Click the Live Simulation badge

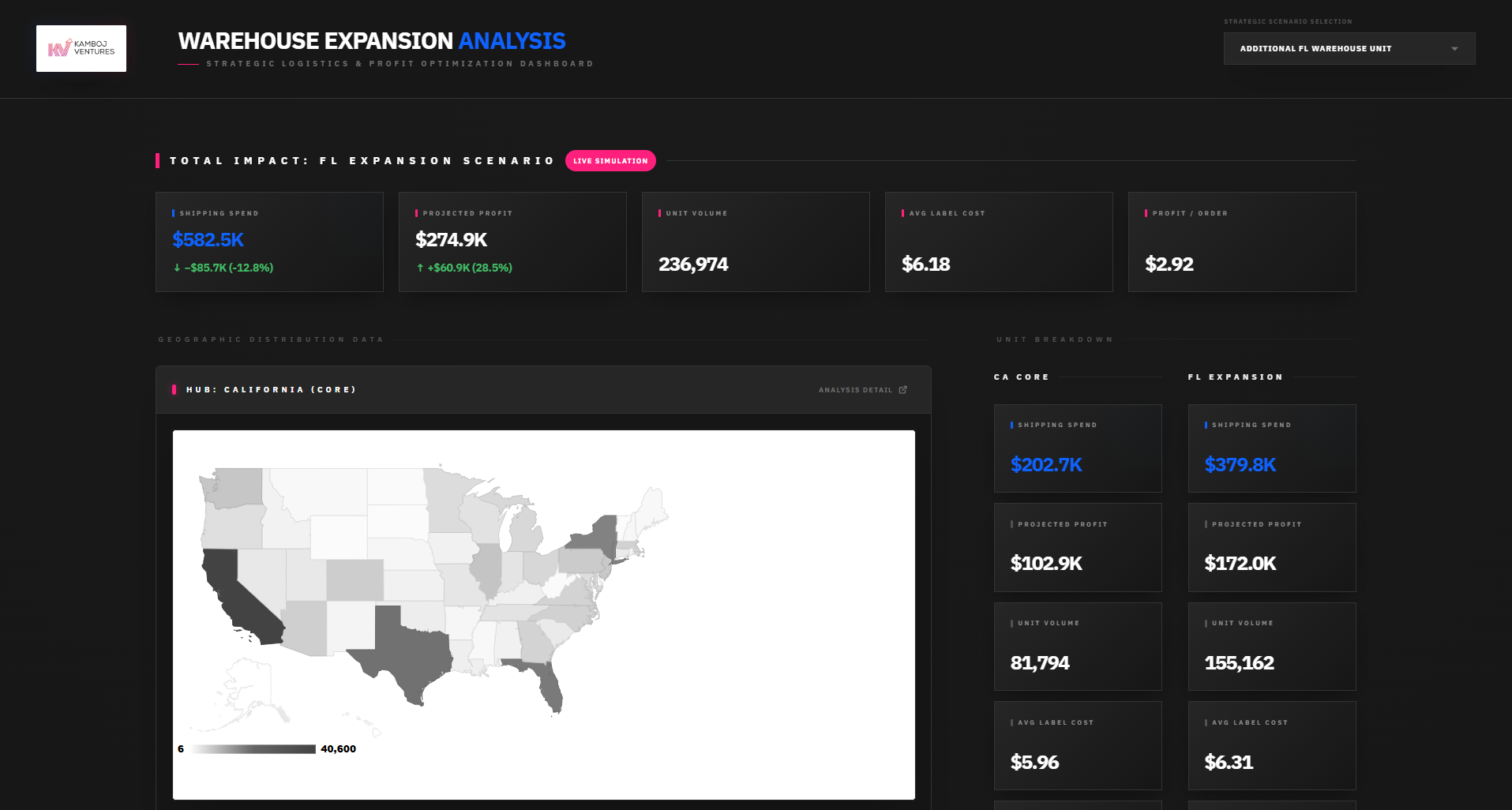tap(610, 160)
